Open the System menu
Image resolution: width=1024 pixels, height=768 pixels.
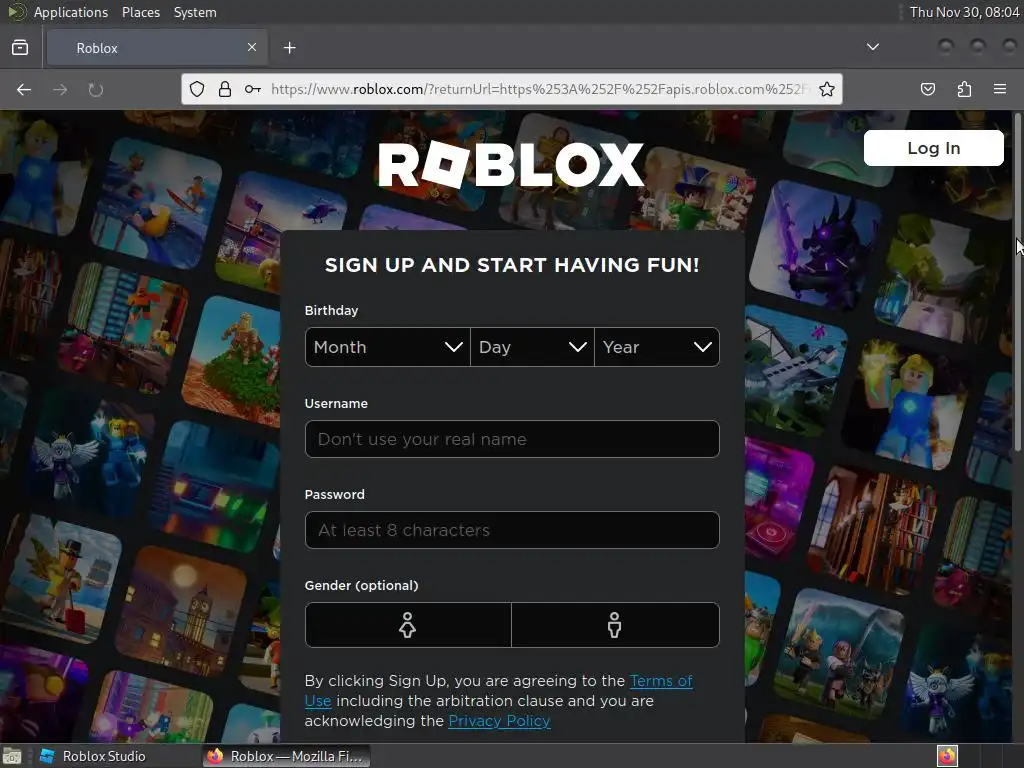pyautogui.click(x=195, y=12)
